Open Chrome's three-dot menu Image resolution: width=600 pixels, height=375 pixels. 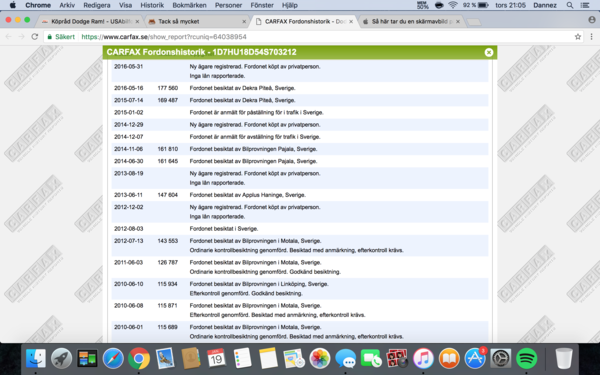coord(592,37)
